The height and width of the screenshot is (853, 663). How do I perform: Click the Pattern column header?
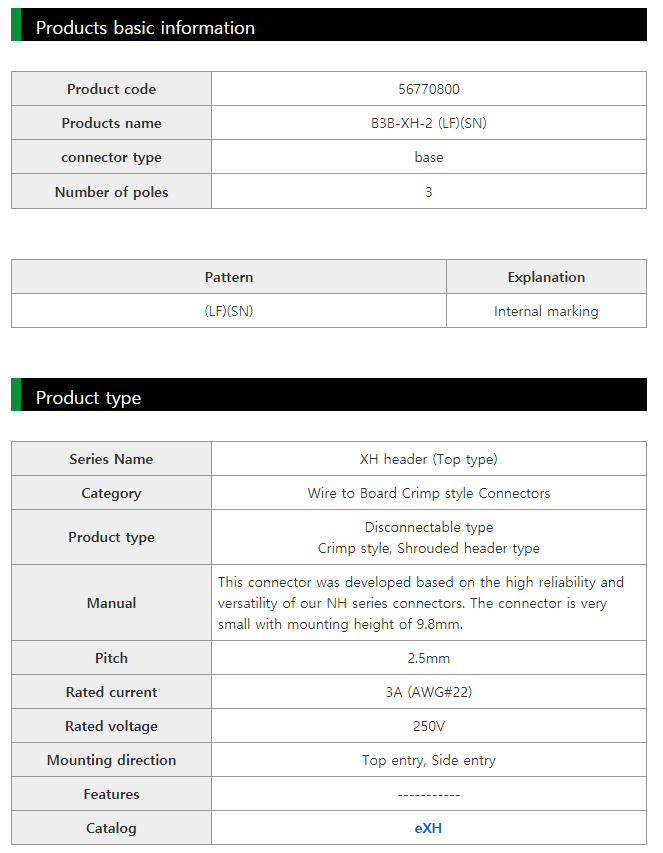point(229,277)
